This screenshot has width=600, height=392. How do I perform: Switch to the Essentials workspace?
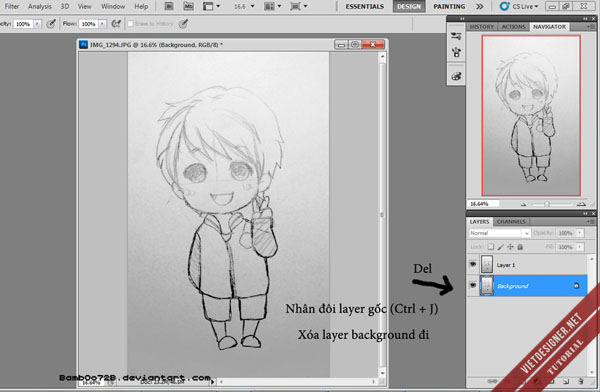tap(364, 7)
